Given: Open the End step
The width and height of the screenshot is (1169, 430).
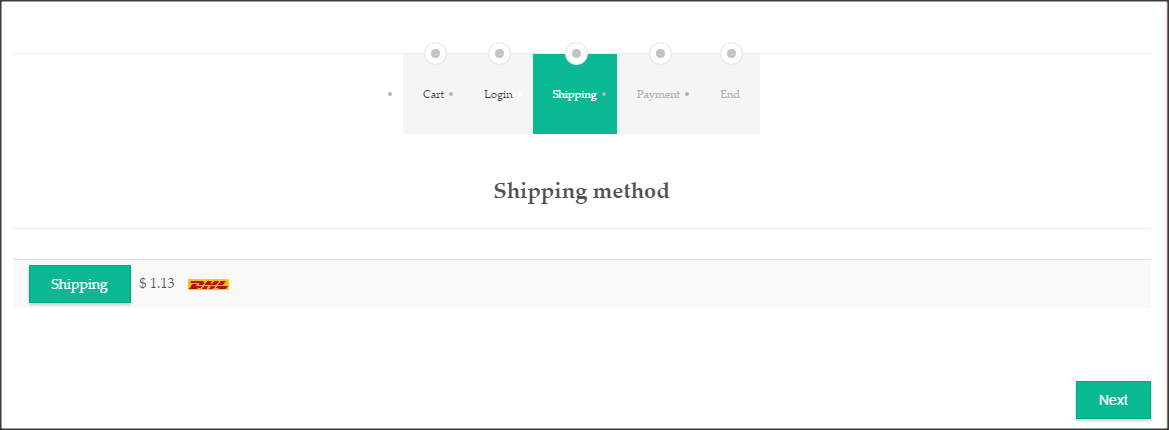Looking at the screenshot, I should 730,94.
